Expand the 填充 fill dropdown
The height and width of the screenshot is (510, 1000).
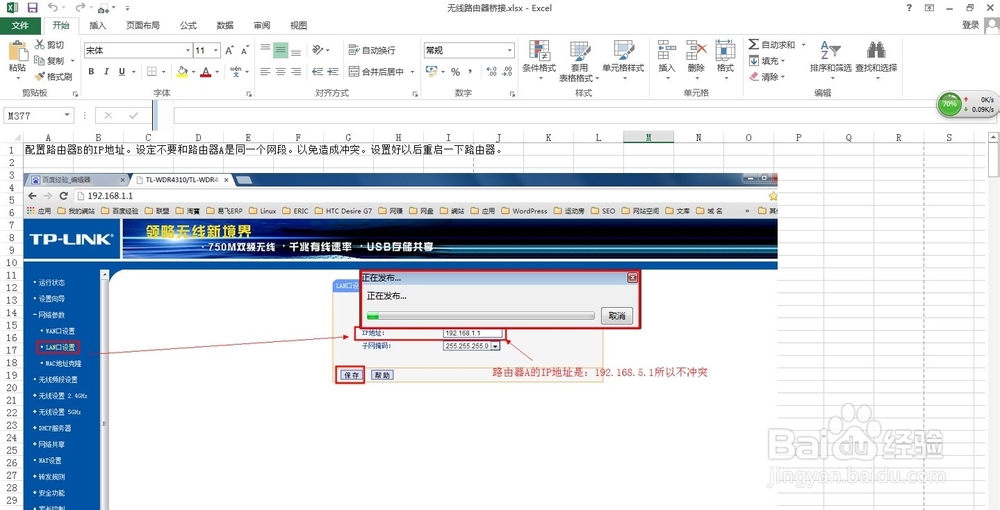[783, 61]
